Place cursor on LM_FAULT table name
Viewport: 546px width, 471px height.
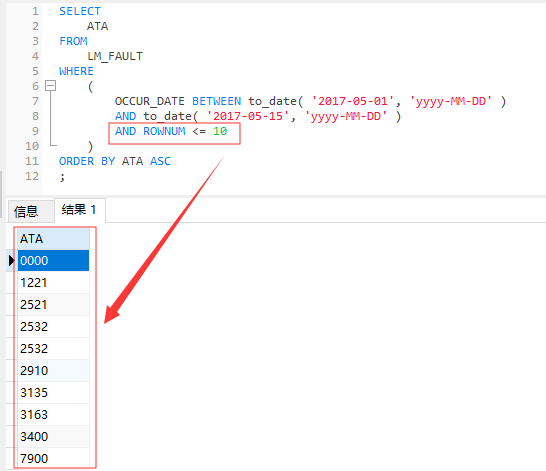click(115, 56)
